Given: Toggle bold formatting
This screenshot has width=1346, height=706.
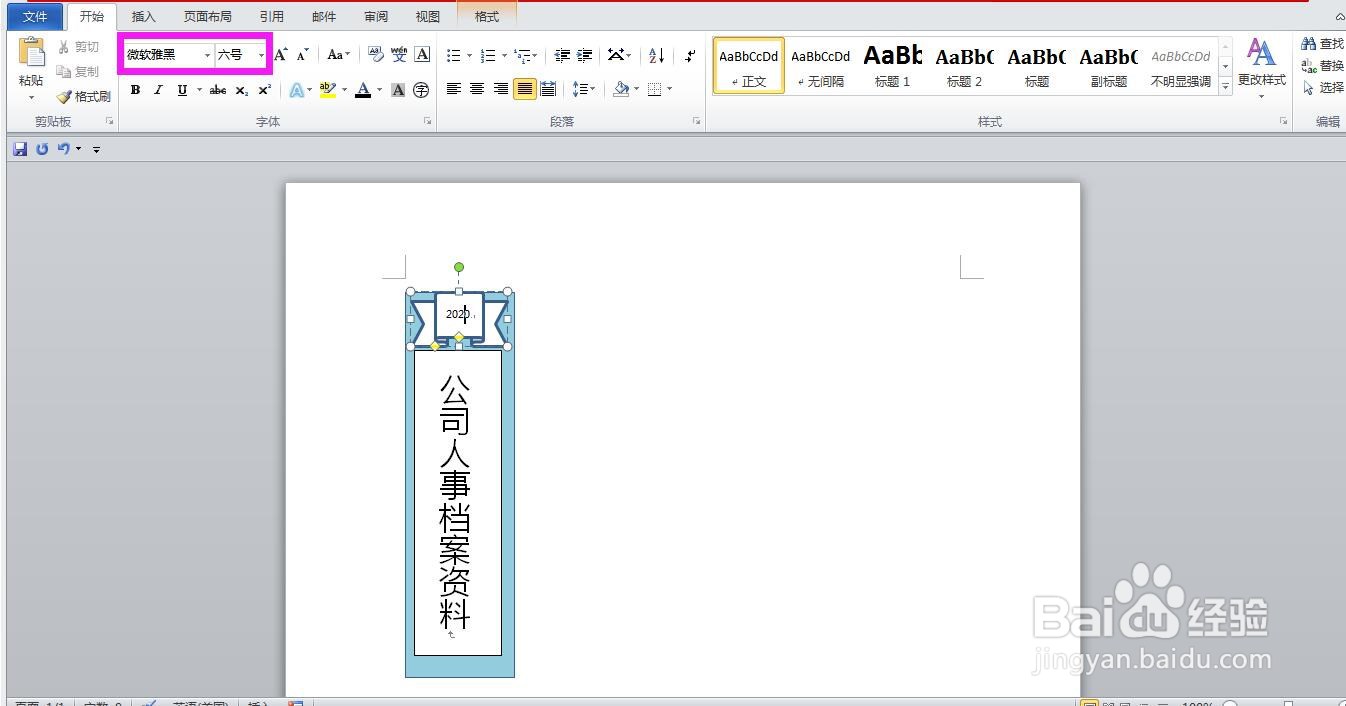Looking at the screenshot, I should click(135, 89).
